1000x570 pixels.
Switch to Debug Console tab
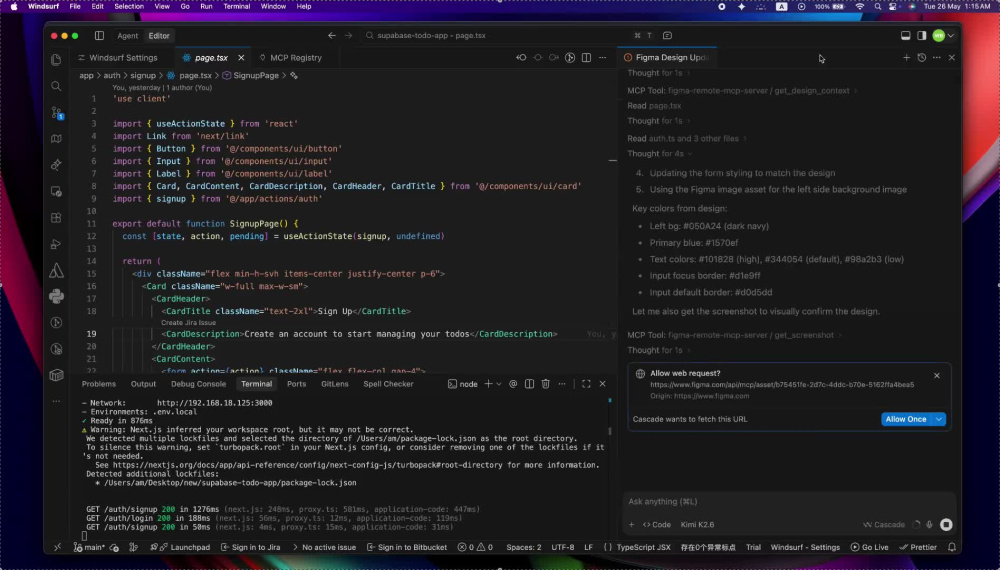point(198,384)
